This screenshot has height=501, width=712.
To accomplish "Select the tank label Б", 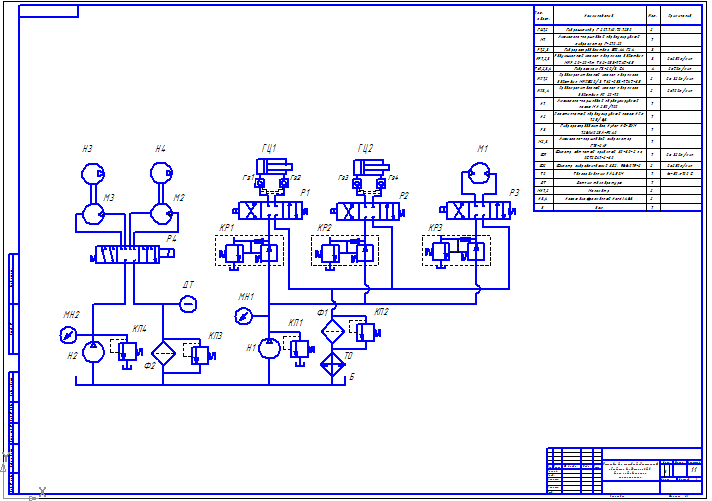I will pyautogui.click(x=351, y=377).
